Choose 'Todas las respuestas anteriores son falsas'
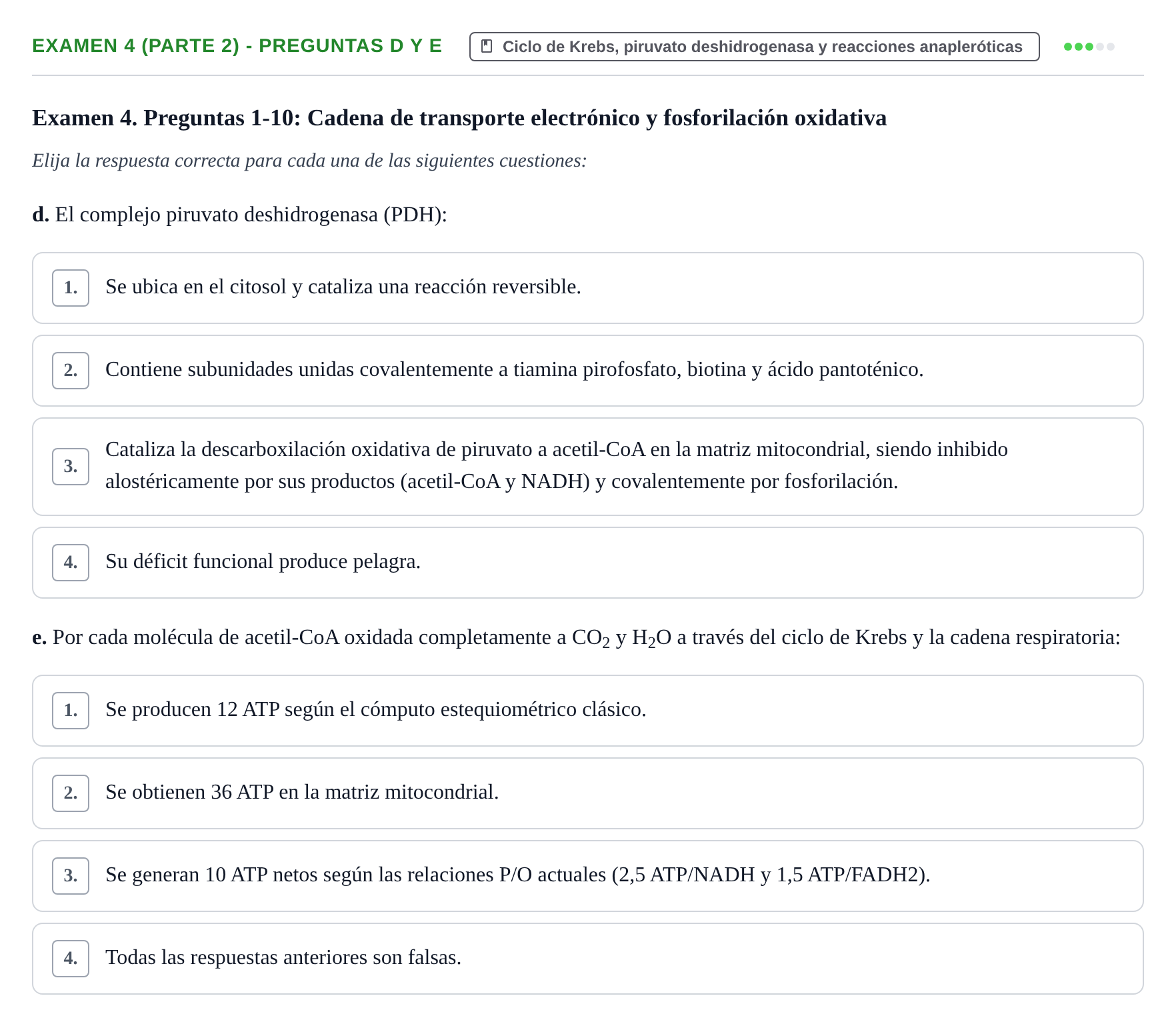The image size is (1176, 1028). 587,959
